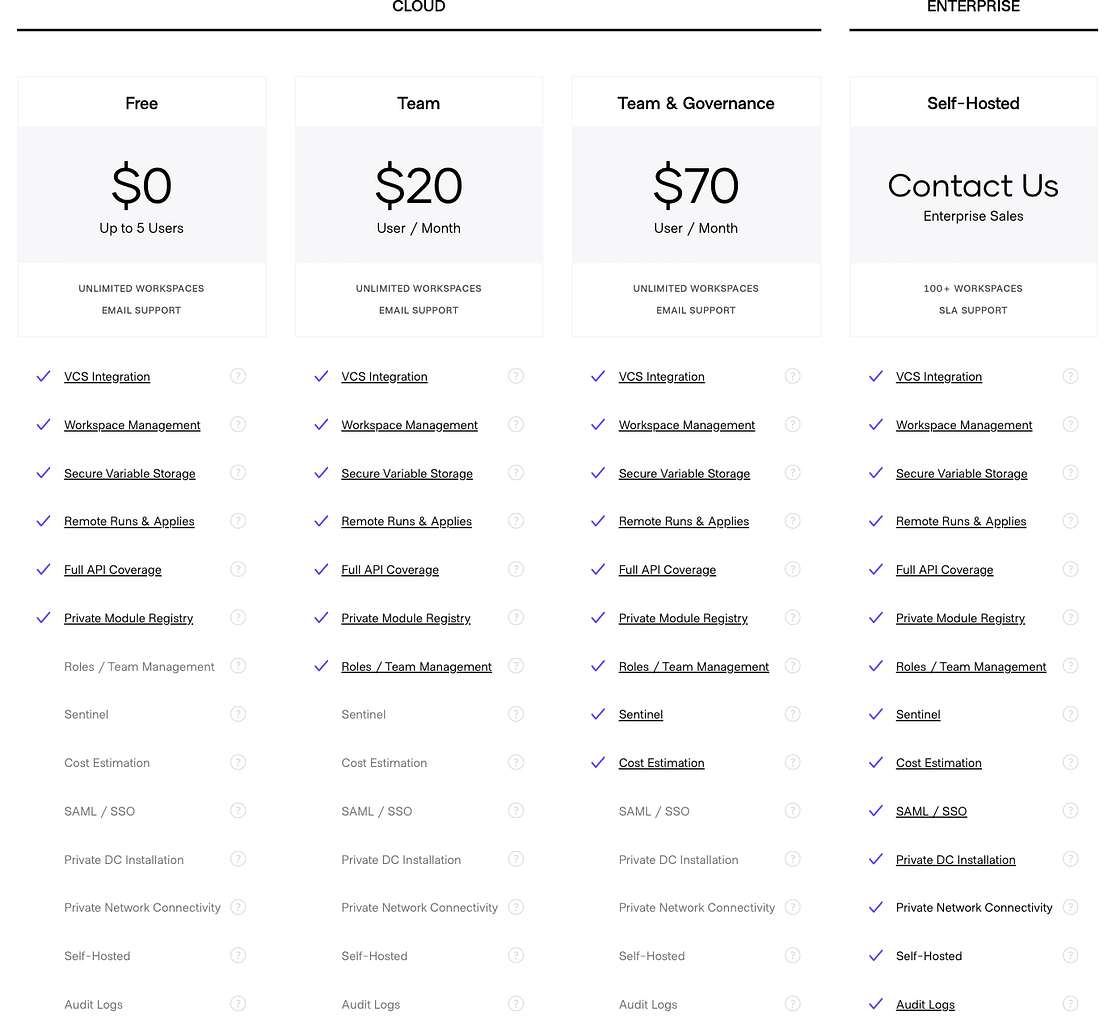Screen dimensions: 1104x1016
Task: Click help icon for Self-Hosted Private DC Installation
Action: click(x=1070, y=859)
